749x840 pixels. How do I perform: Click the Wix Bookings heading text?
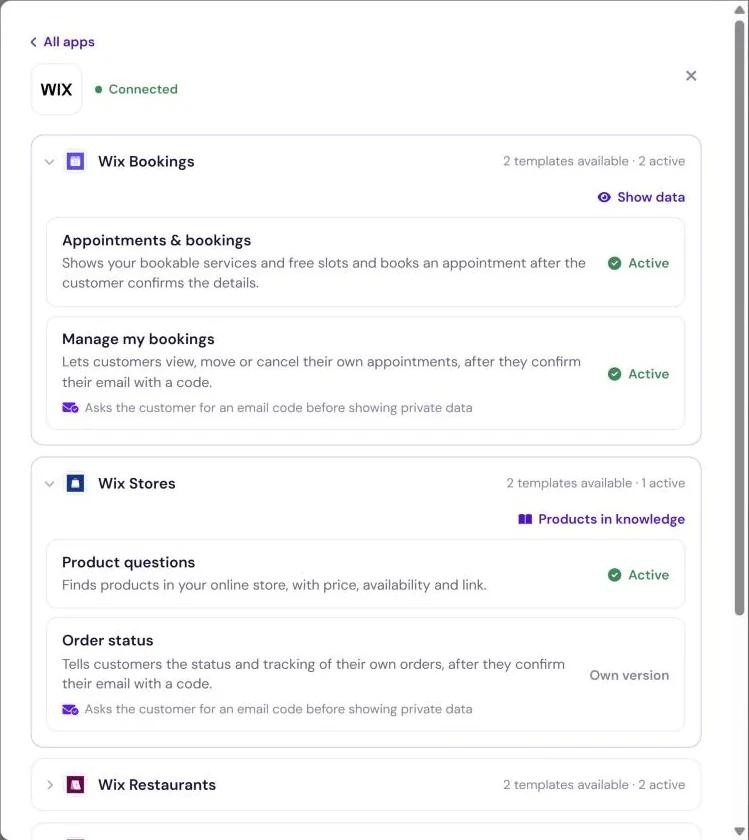pyautogui.click(x=146, y=161)
